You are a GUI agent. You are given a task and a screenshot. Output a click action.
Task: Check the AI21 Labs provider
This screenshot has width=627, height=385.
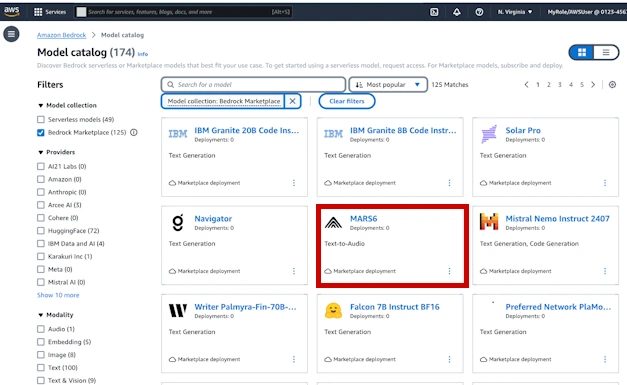click(x=41, y=166)
